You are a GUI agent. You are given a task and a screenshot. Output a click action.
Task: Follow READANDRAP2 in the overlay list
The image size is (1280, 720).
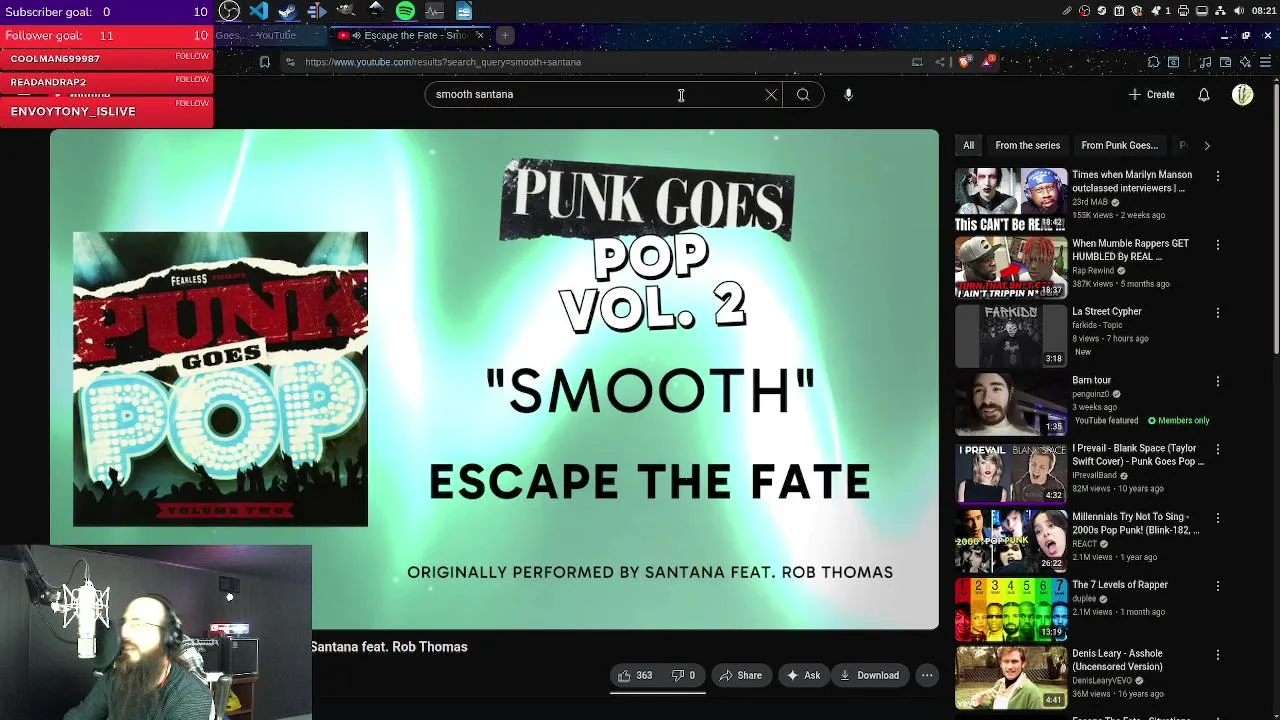(x=192, y=79)
